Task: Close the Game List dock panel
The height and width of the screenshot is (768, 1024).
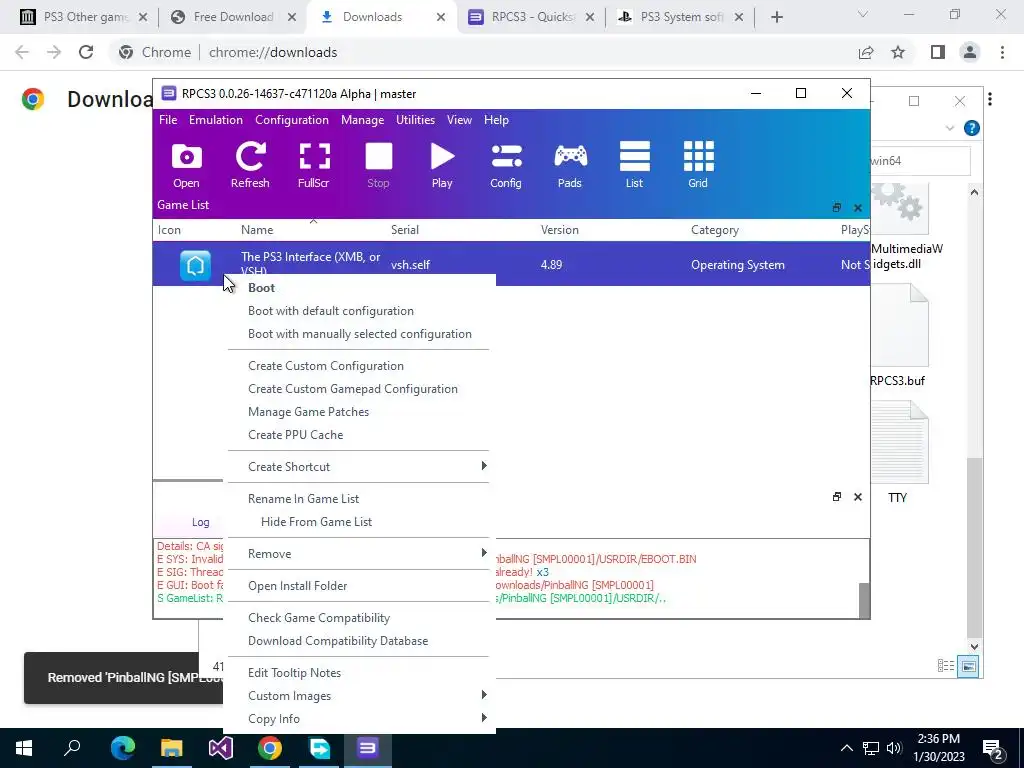Action: coord(857,208)
